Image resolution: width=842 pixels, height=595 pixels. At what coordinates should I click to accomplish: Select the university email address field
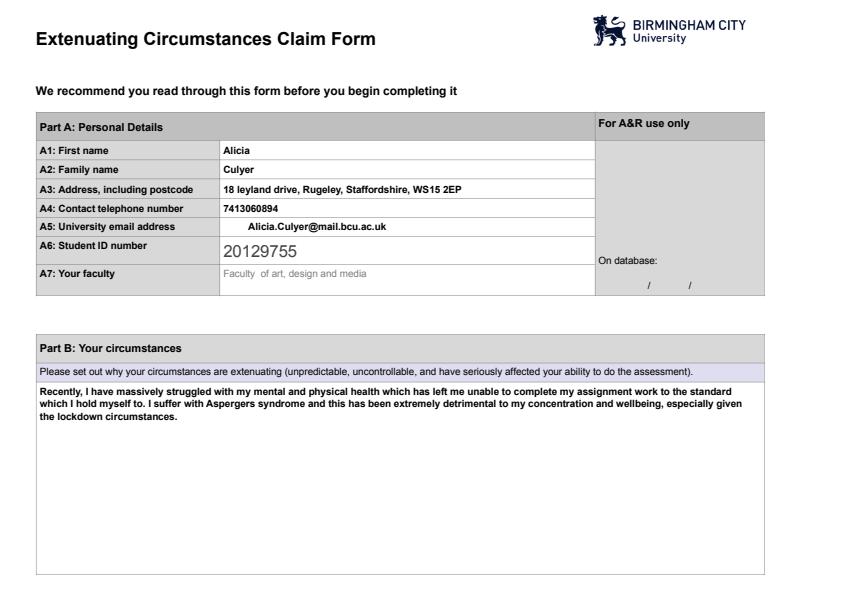click(x=407, y=227)
